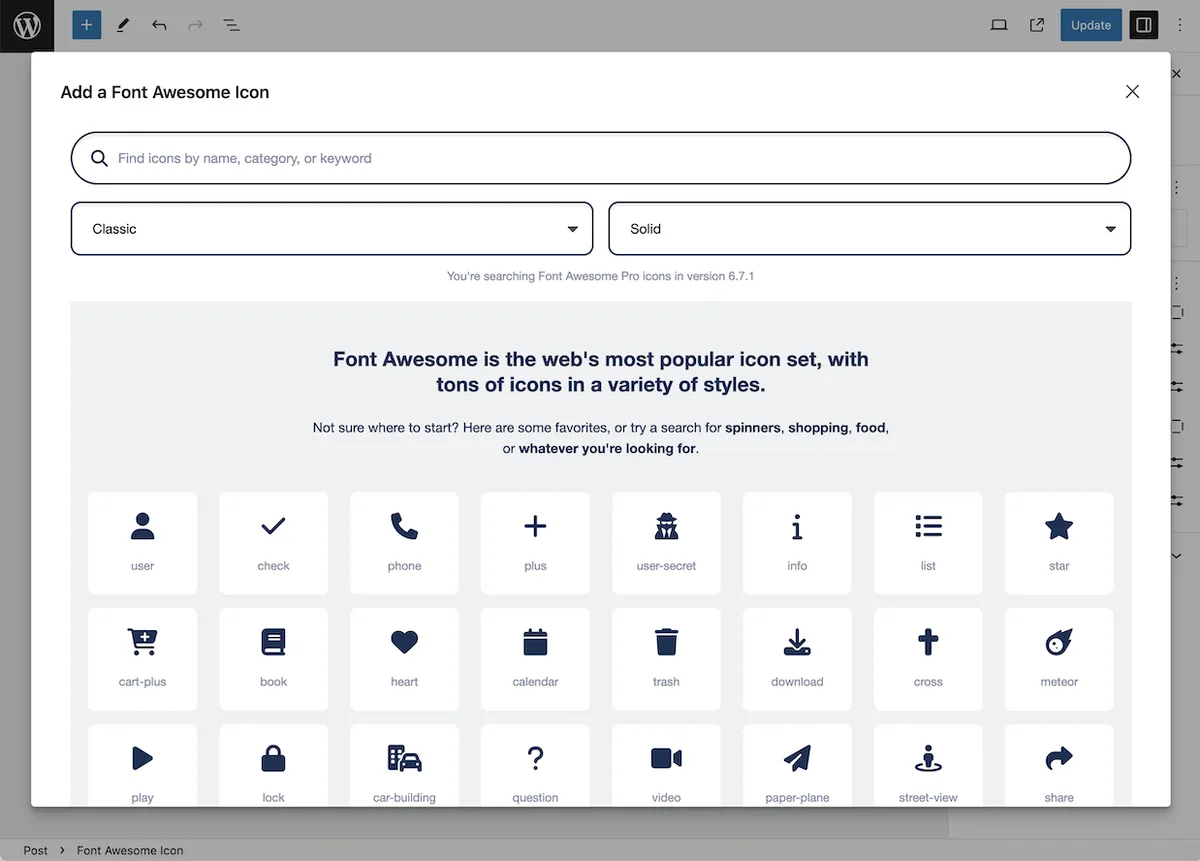Focus the Find icons search field
The width and height of the screenshot is (1200, 861).
[601, 158]
